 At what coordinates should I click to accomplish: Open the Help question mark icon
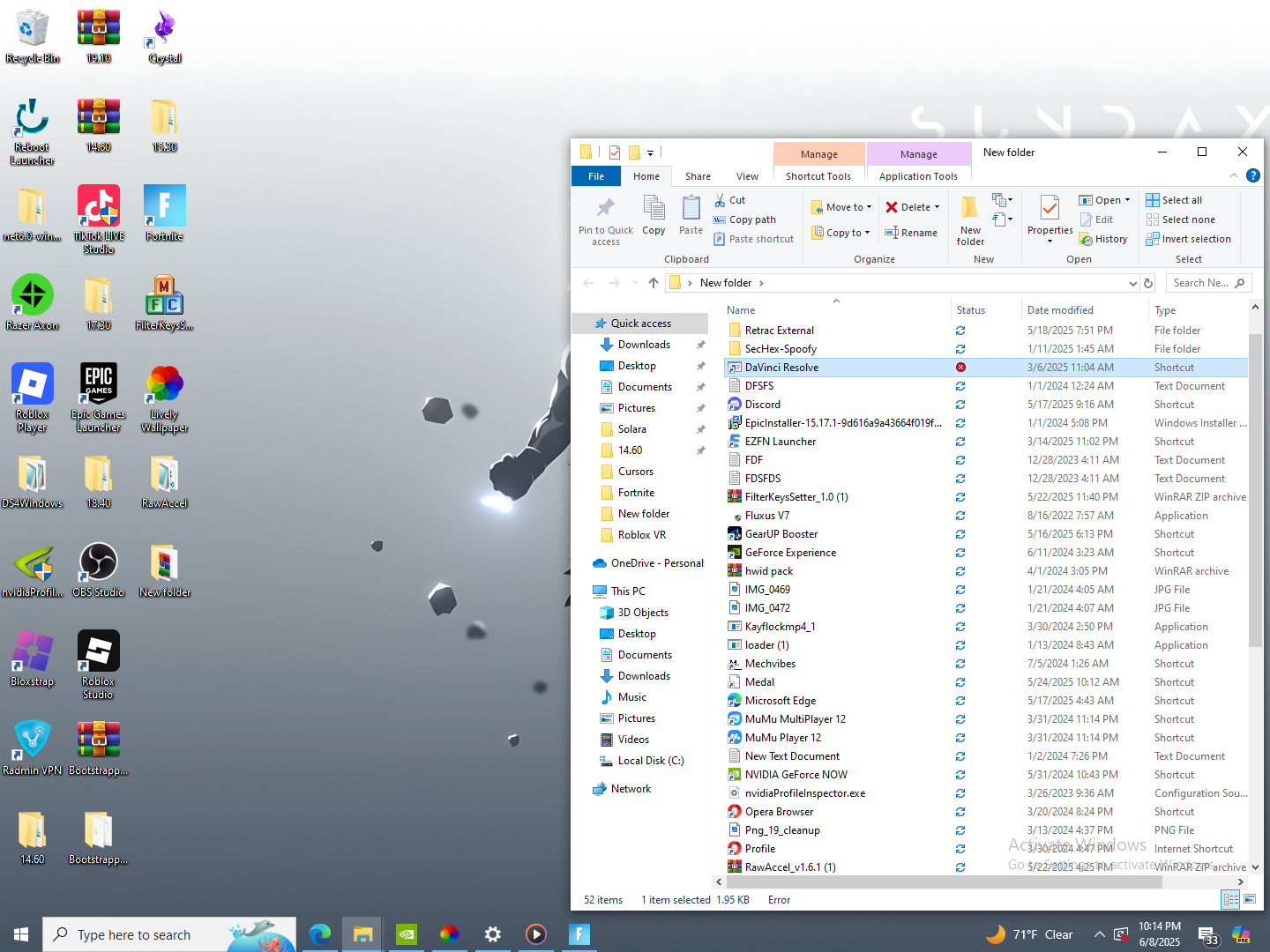[x=1252, y=175]
